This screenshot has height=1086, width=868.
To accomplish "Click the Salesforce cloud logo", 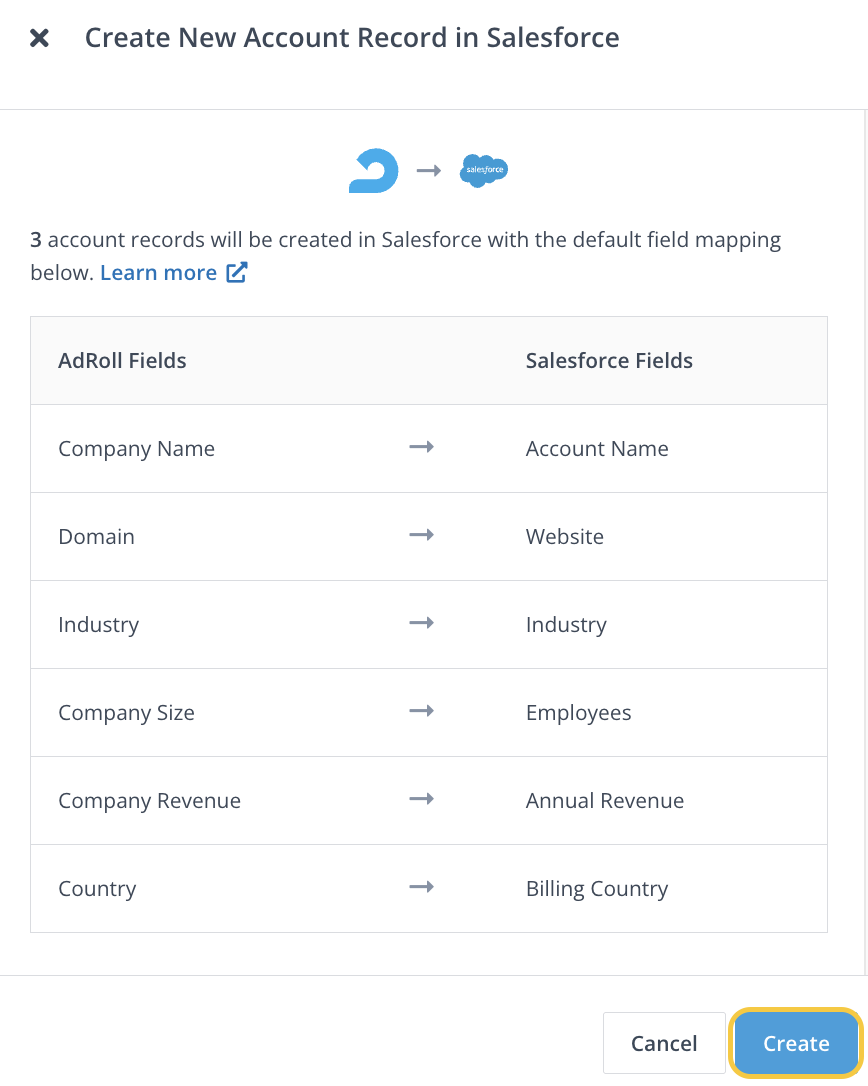I will (484, 171).
